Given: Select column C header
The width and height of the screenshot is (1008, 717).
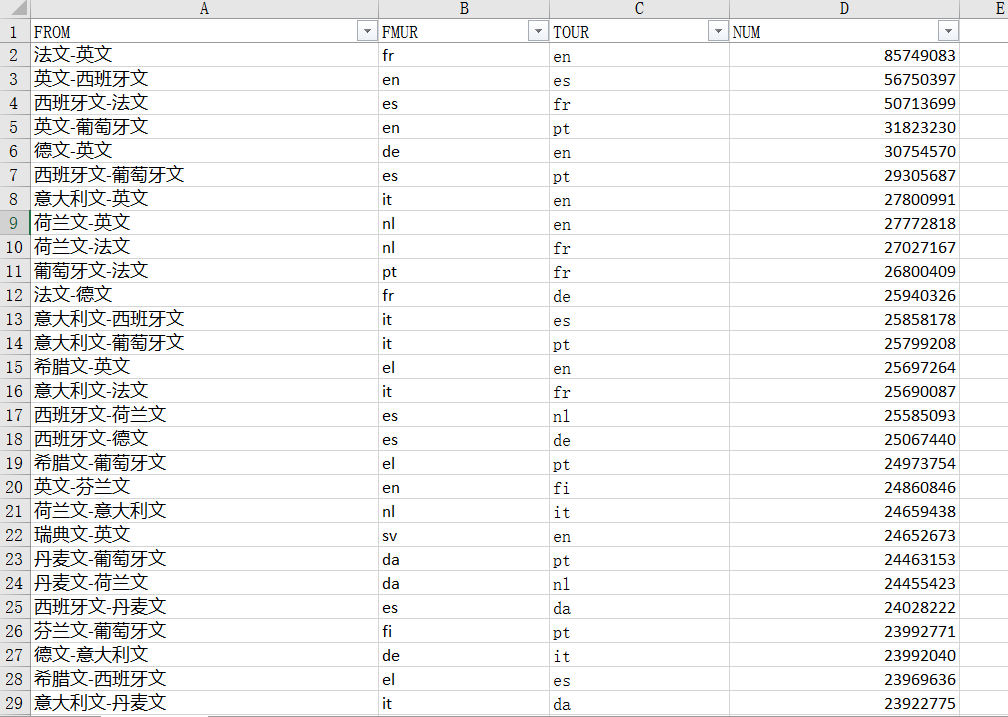Looking at the screenshot, I should pos(639,9).
